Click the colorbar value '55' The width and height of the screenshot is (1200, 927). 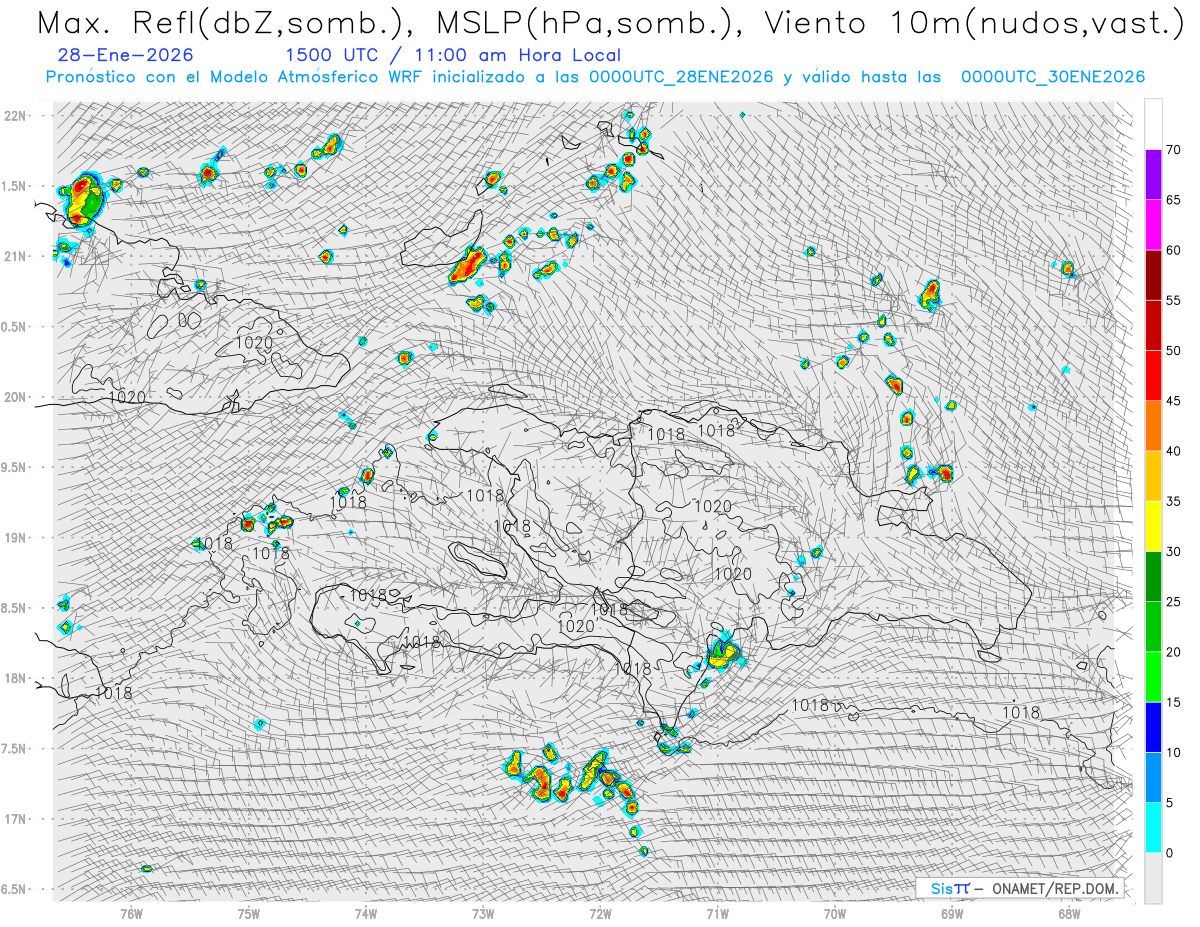click(1174, 301)
